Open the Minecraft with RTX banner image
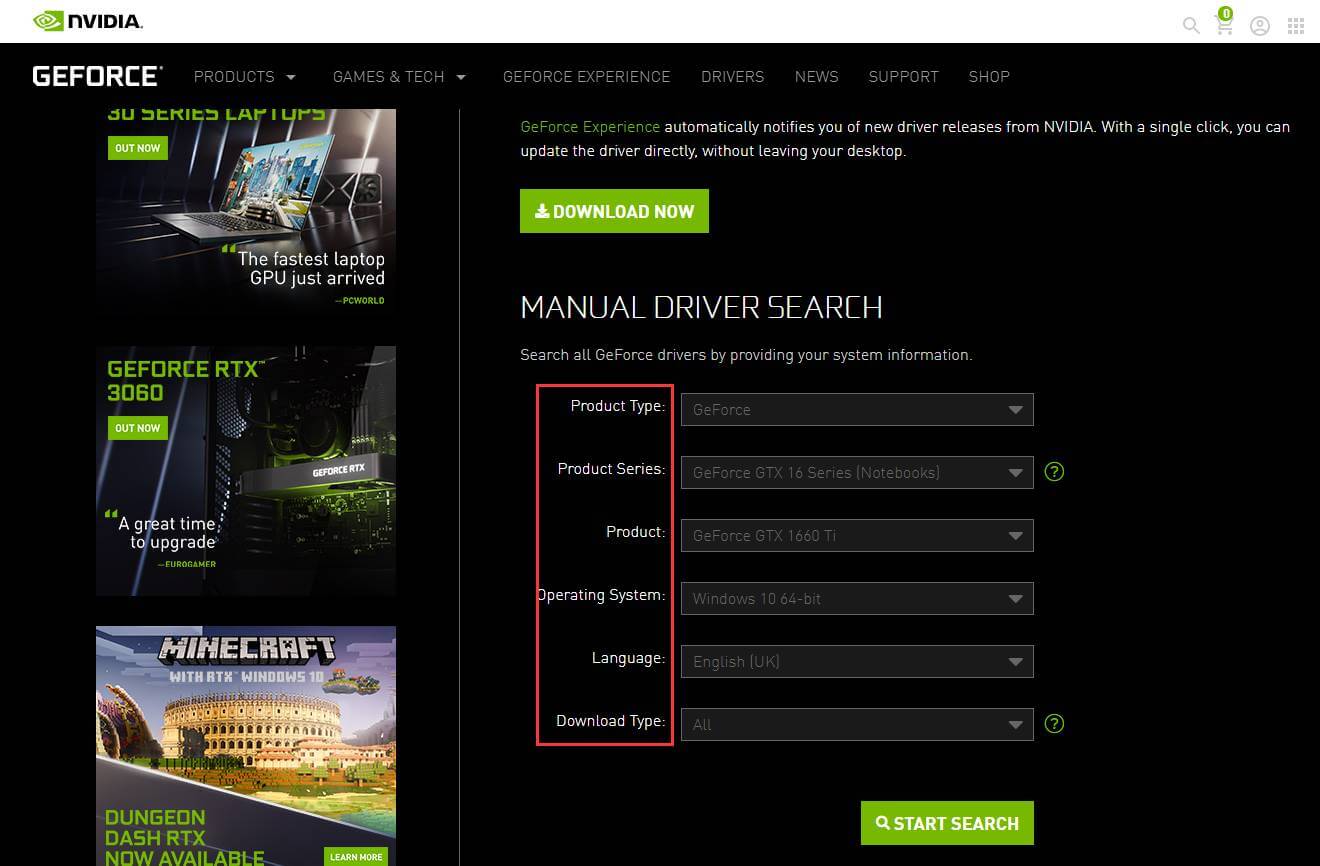The height and width of the screenshot is (866, 1320). [x=246, y=746]
